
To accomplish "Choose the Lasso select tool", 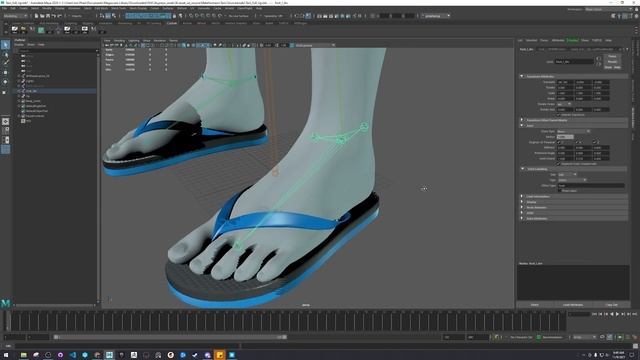I will coord(5,54).
